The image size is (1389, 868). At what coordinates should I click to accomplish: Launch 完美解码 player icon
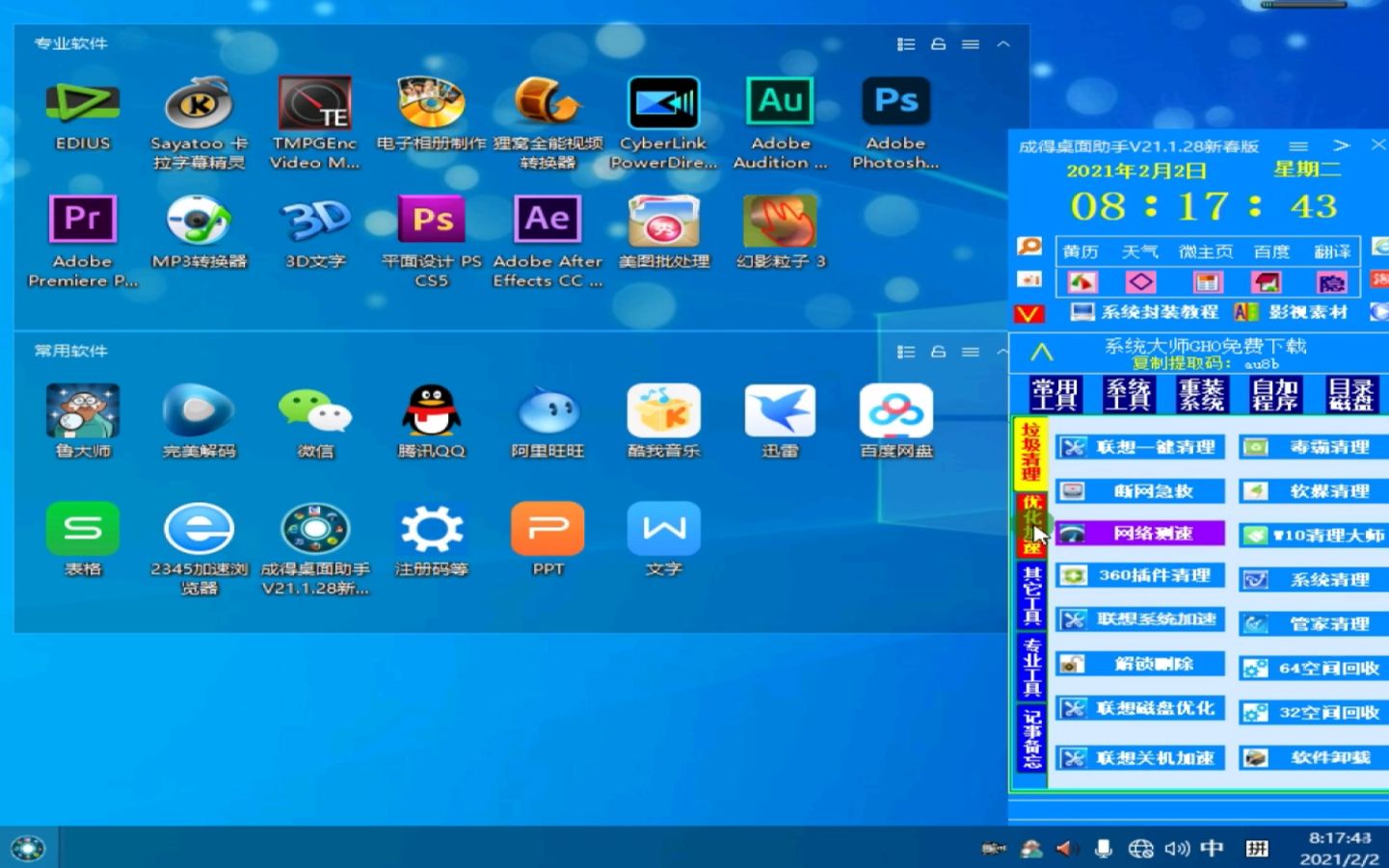[x=199, y=410]
